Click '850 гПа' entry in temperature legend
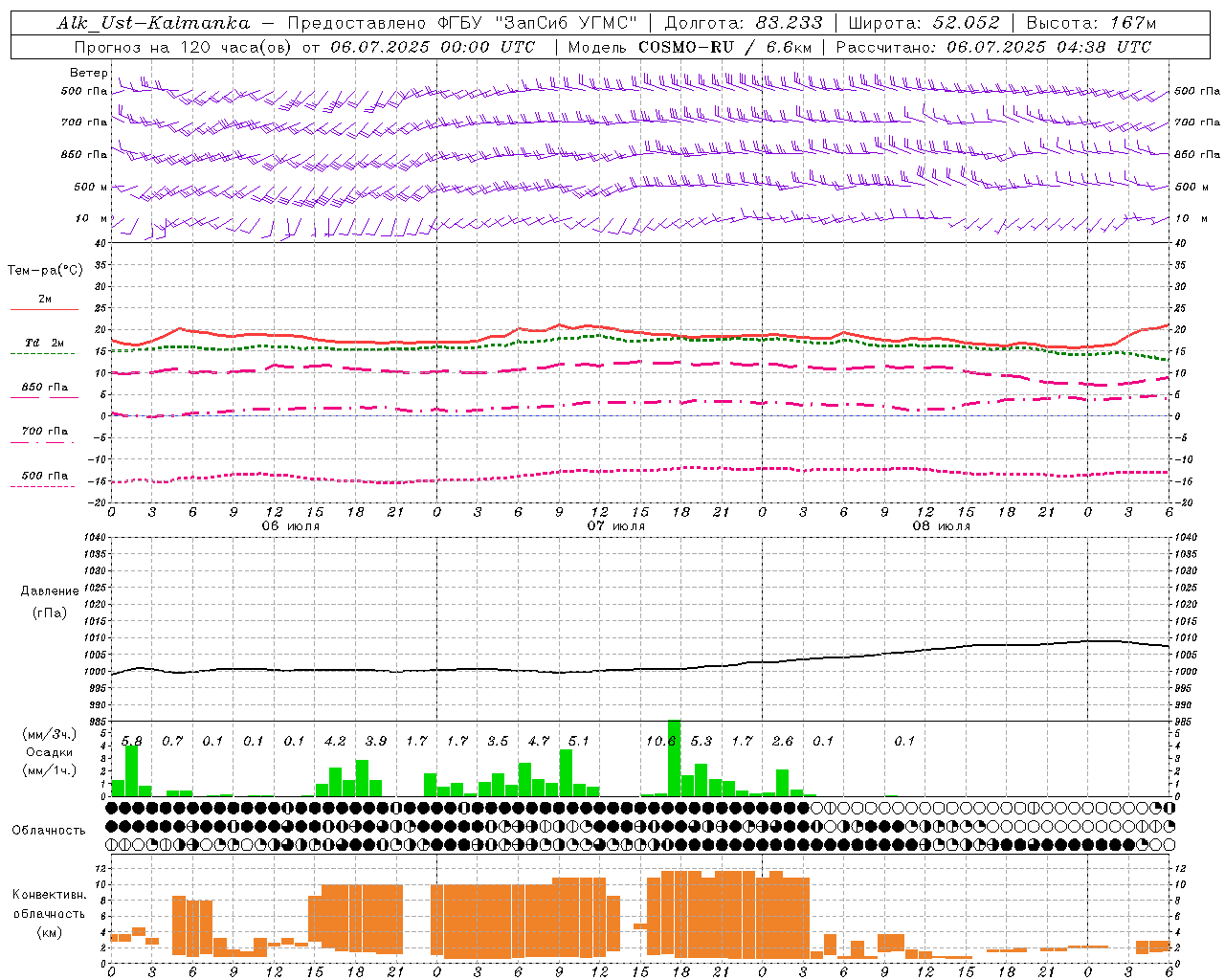Image resolution: width=1225 pixels, height=980 pixels. (45, 387)
